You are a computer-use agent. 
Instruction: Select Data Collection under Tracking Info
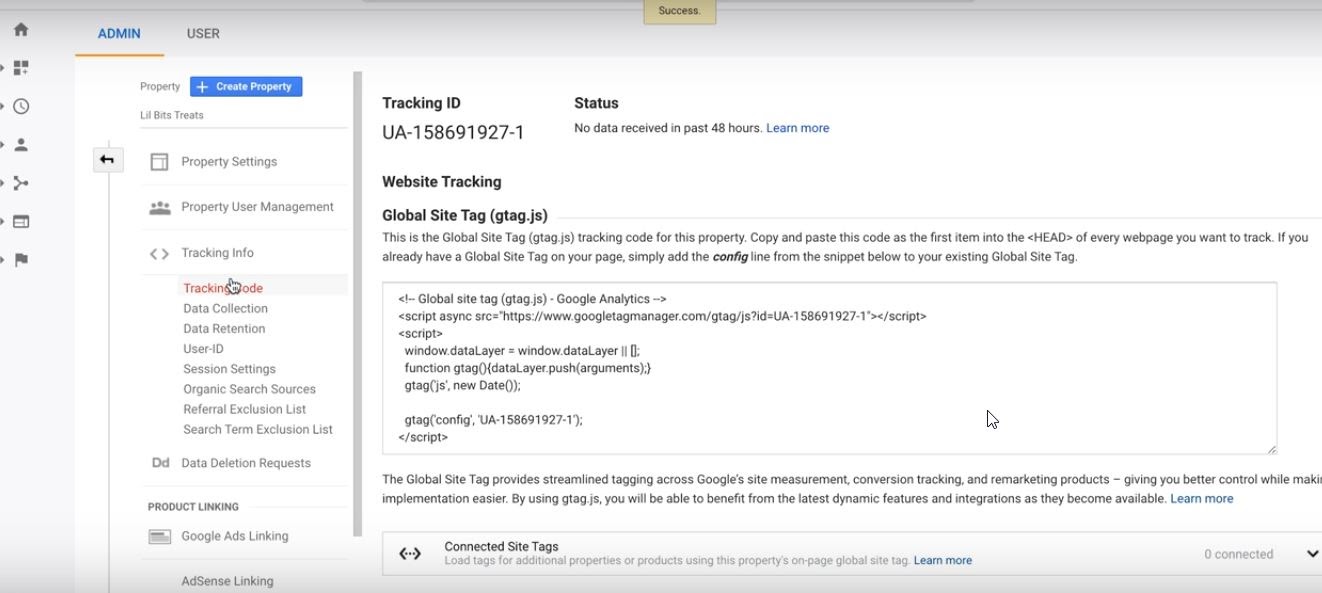pyautogui.click(x=225, y=309)
